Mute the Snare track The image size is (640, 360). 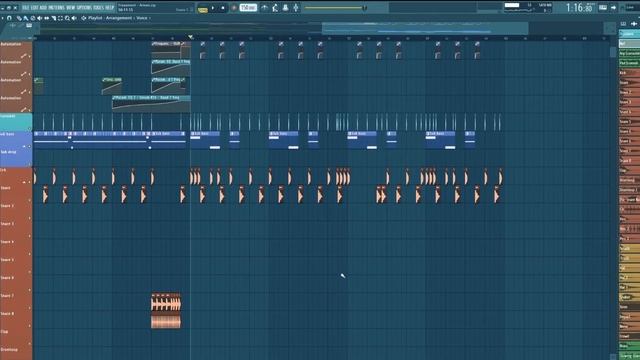pyautogui.click(x=29, y=200)
